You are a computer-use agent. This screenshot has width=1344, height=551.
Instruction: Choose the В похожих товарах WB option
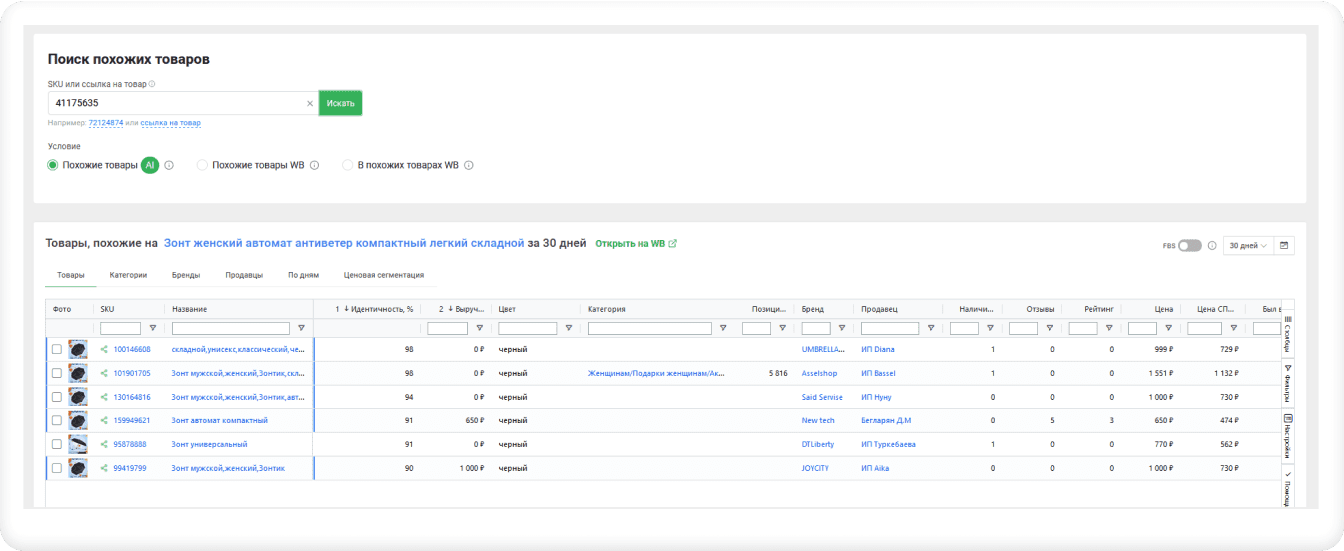(347, 166)
